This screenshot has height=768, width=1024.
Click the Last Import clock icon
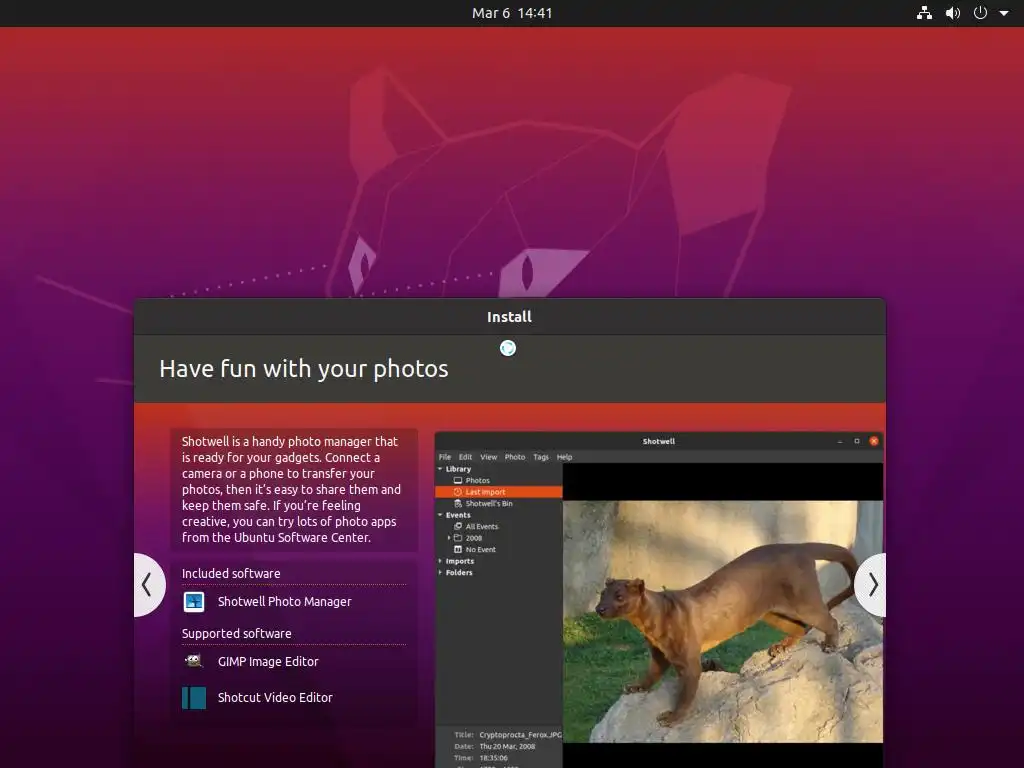tap(458, 492)
